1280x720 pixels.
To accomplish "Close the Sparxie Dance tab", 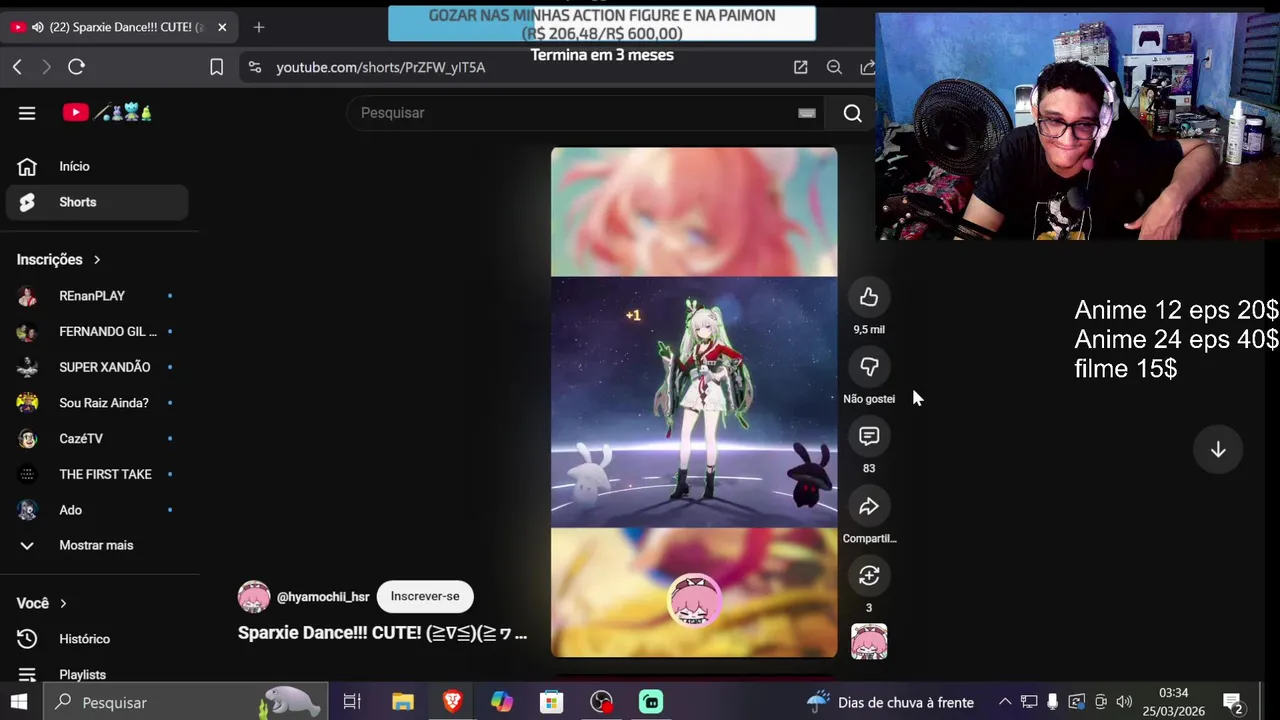I will [222, 27].
